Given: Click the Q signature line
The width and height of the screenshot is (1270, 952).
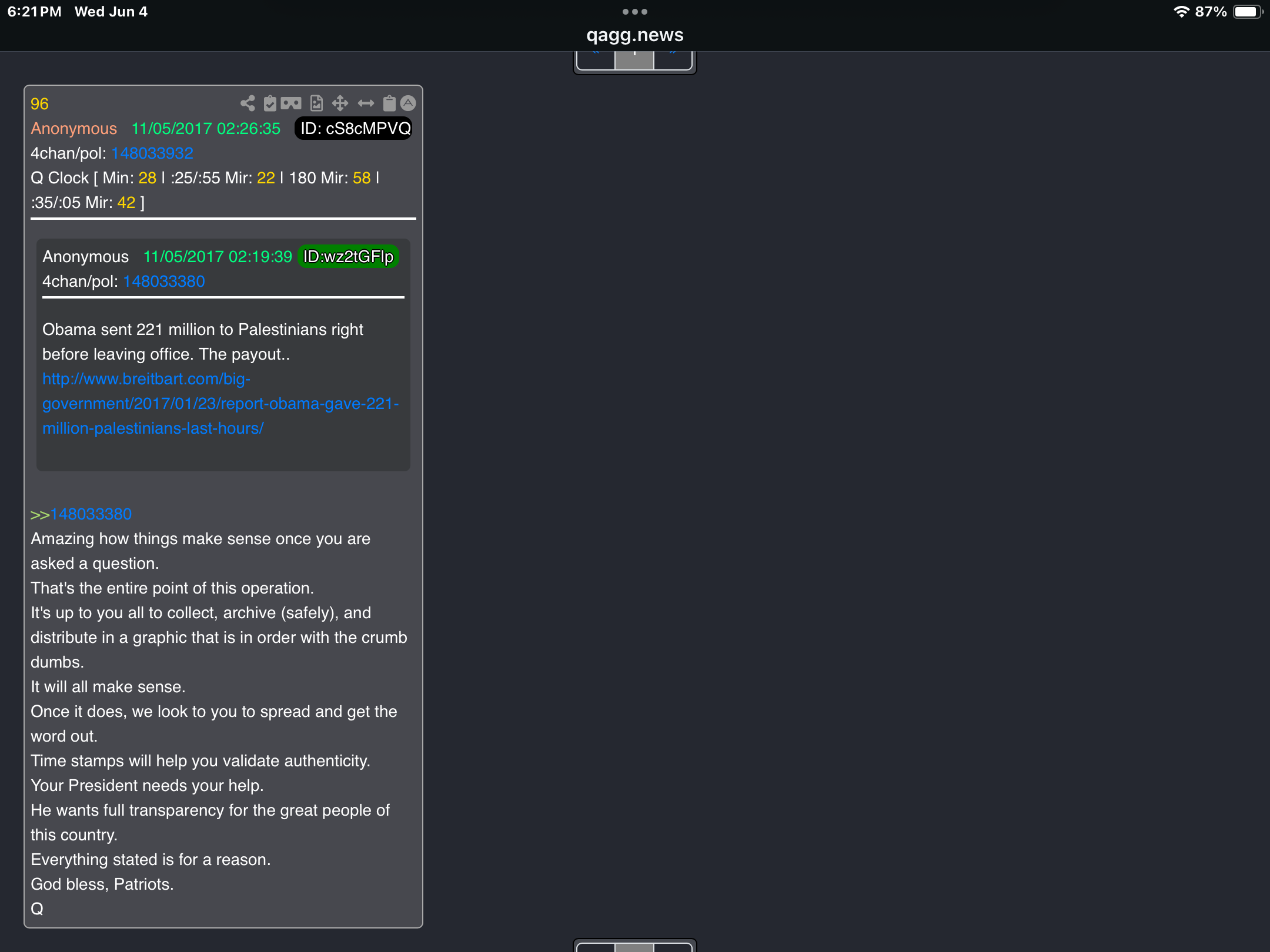Looking at the screenshot, I should 37,909.
